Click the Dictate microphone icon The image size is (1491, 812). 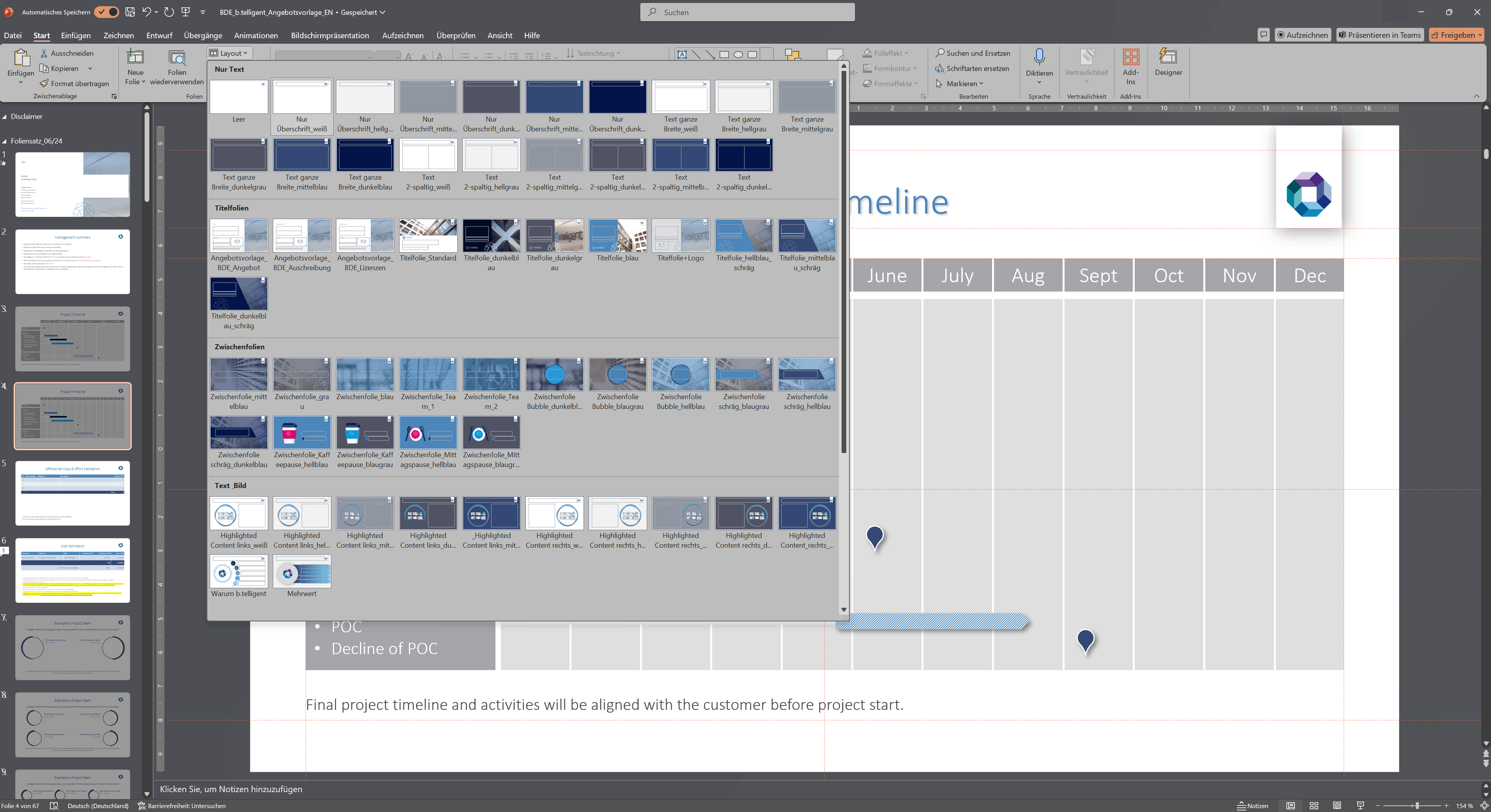pyautogui.click(x=1039, y=57)
